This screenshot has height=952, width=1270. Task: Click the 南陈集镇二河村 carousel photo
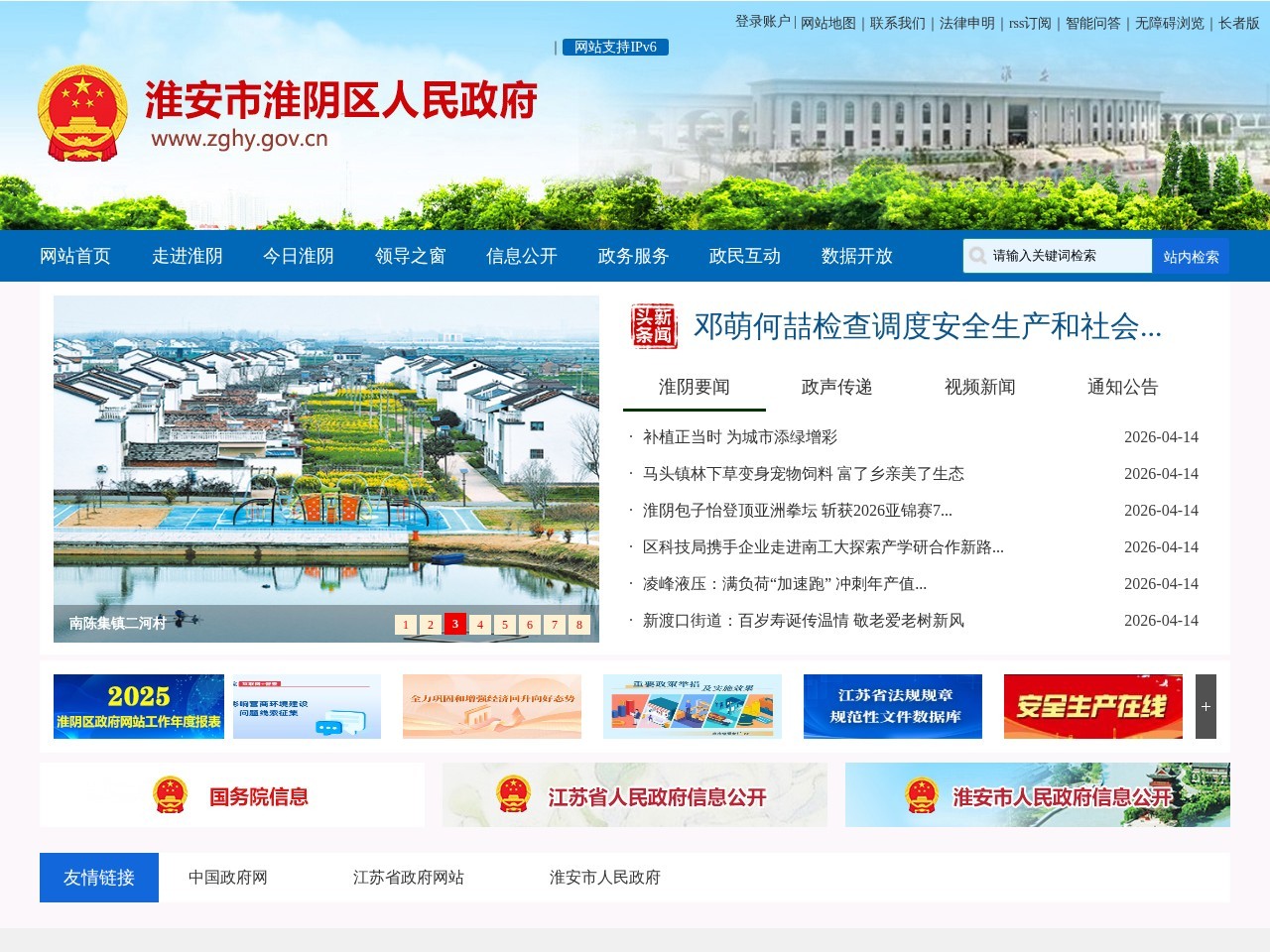tap(326, 469)
